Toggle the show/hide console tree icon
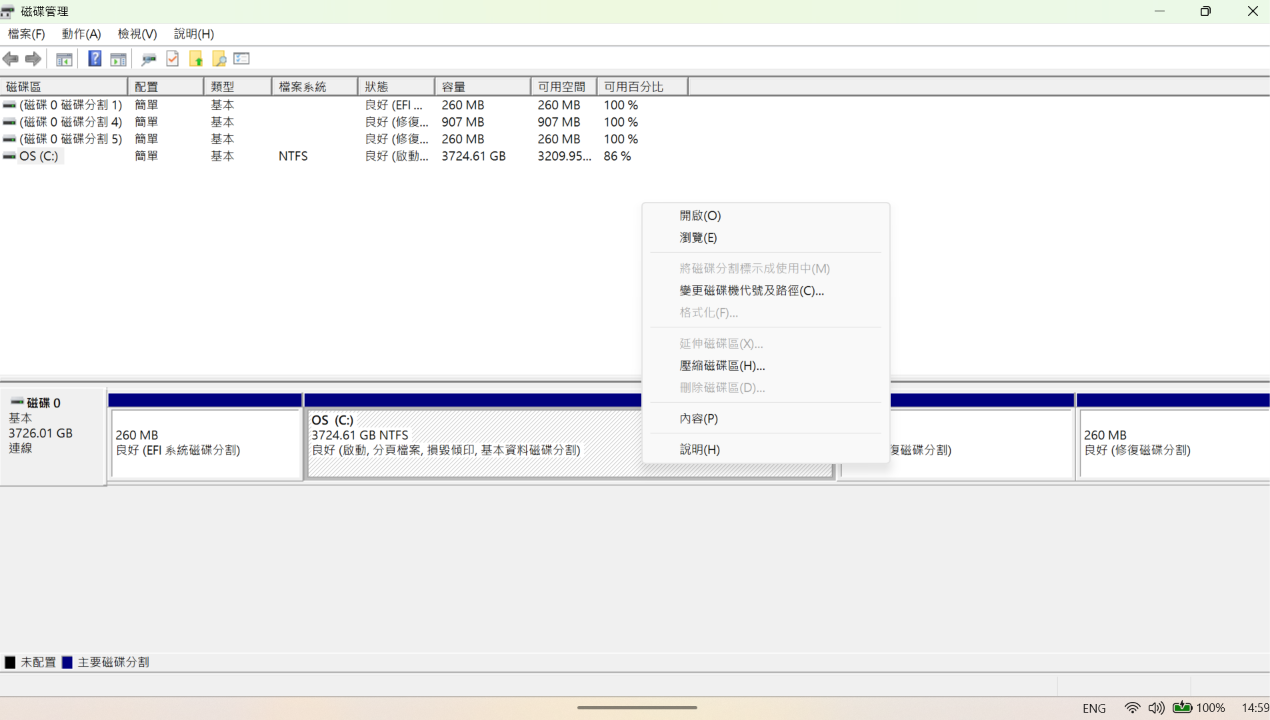The width and height of the screenshot is (1270, 720). click(64, 59)
